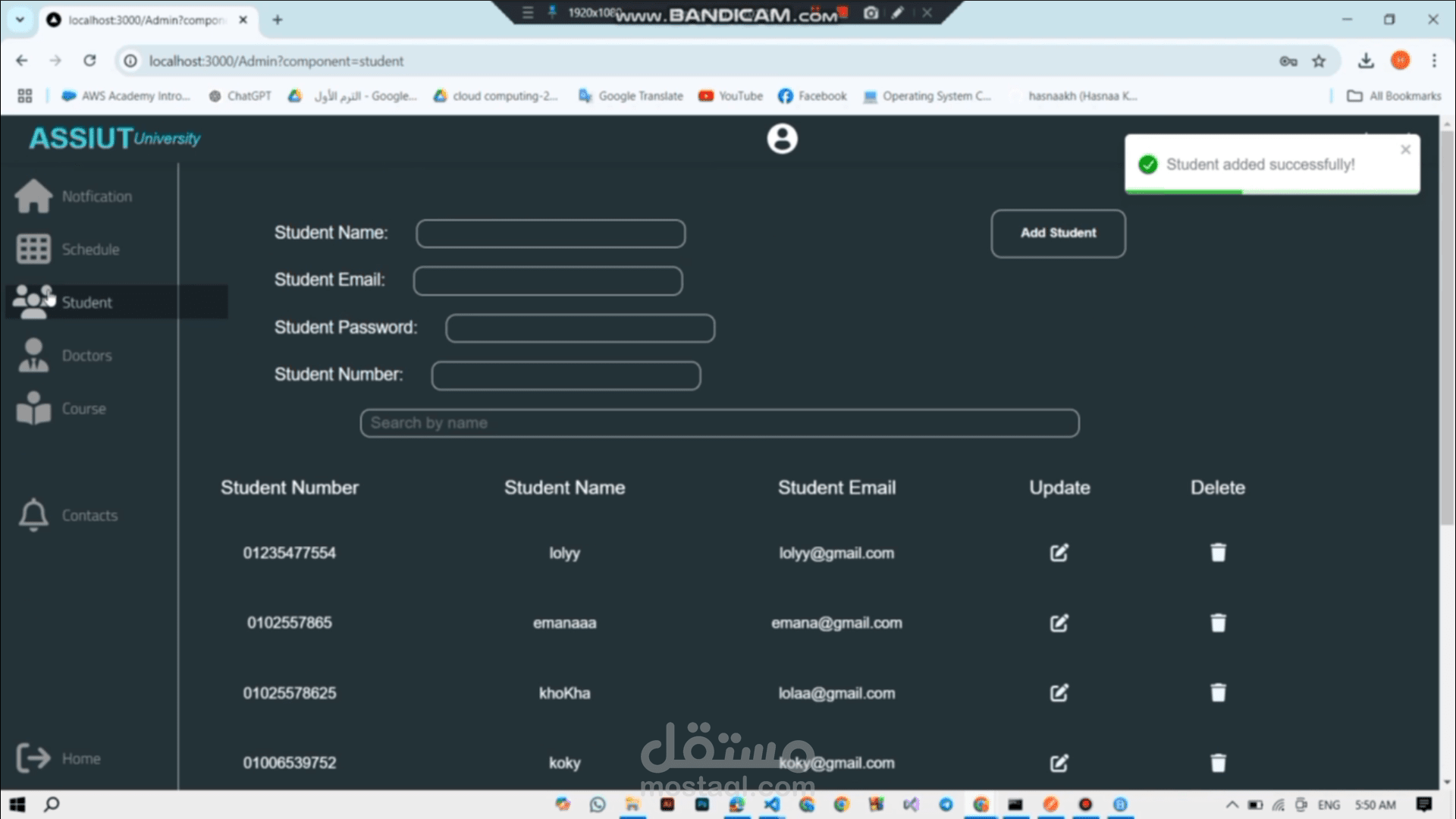Viewport: 1456px width, 819px height.
Task: Click the edit icon for lolyy
Action: click(1059, 553)
